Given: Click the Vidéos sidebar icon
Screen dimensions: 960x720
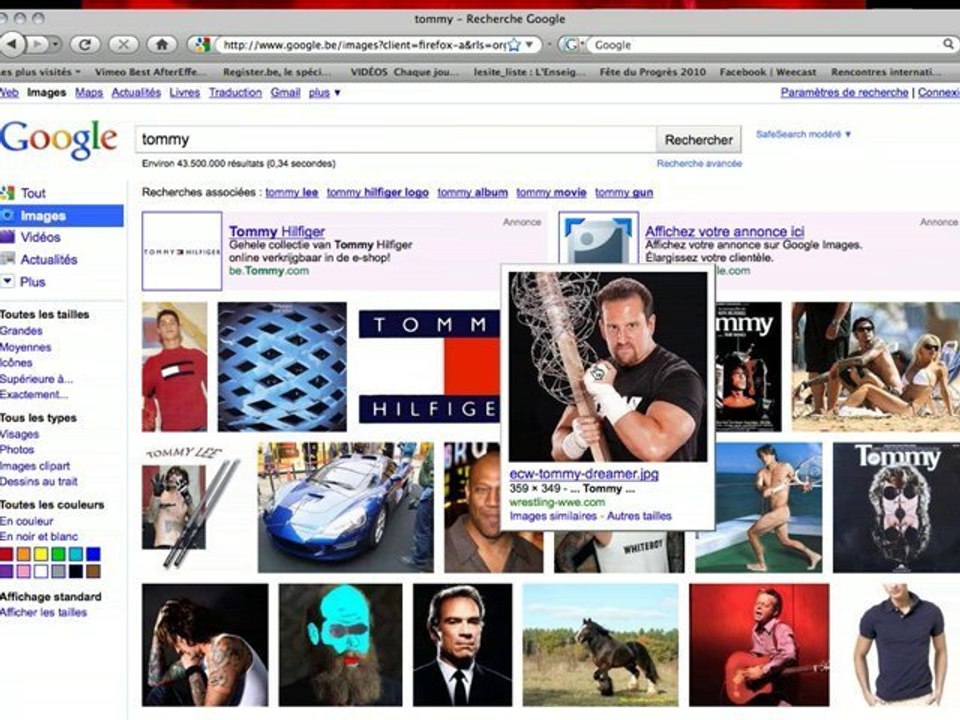Looking at the screenshot, I should tap(8, 237).
